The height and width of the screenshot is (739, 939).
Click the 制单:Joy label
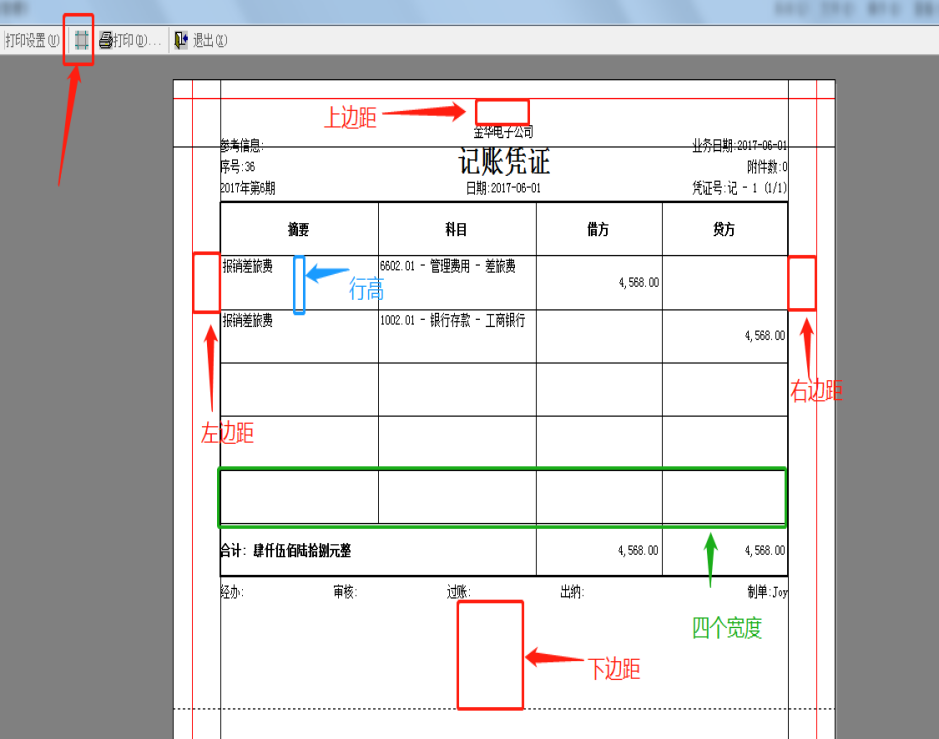pyautogui.click(x=768, y=592)
